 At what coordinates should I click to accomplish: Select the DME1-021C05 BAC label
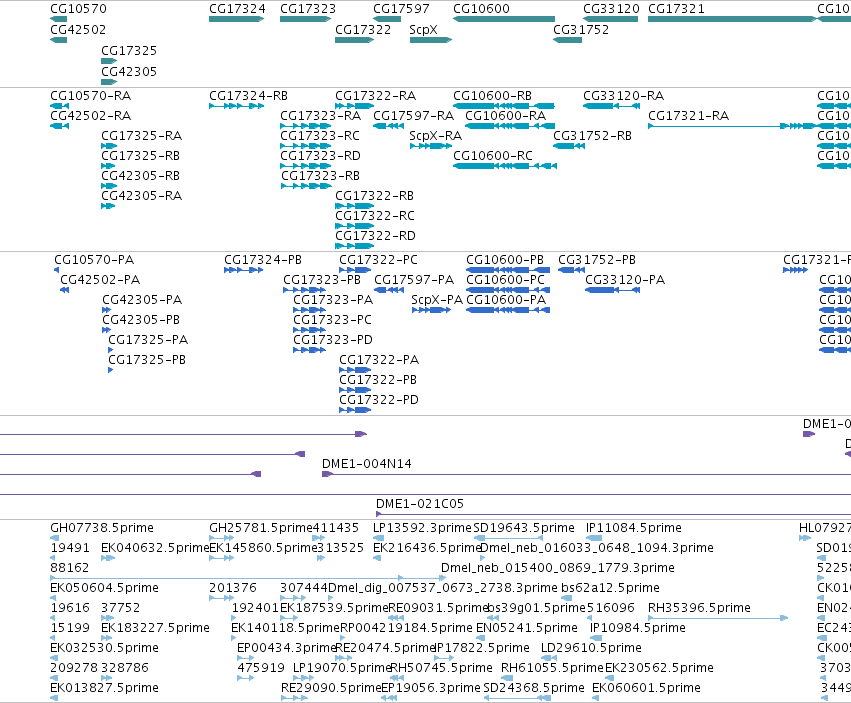pyautogui.click(x=420, y=504)
